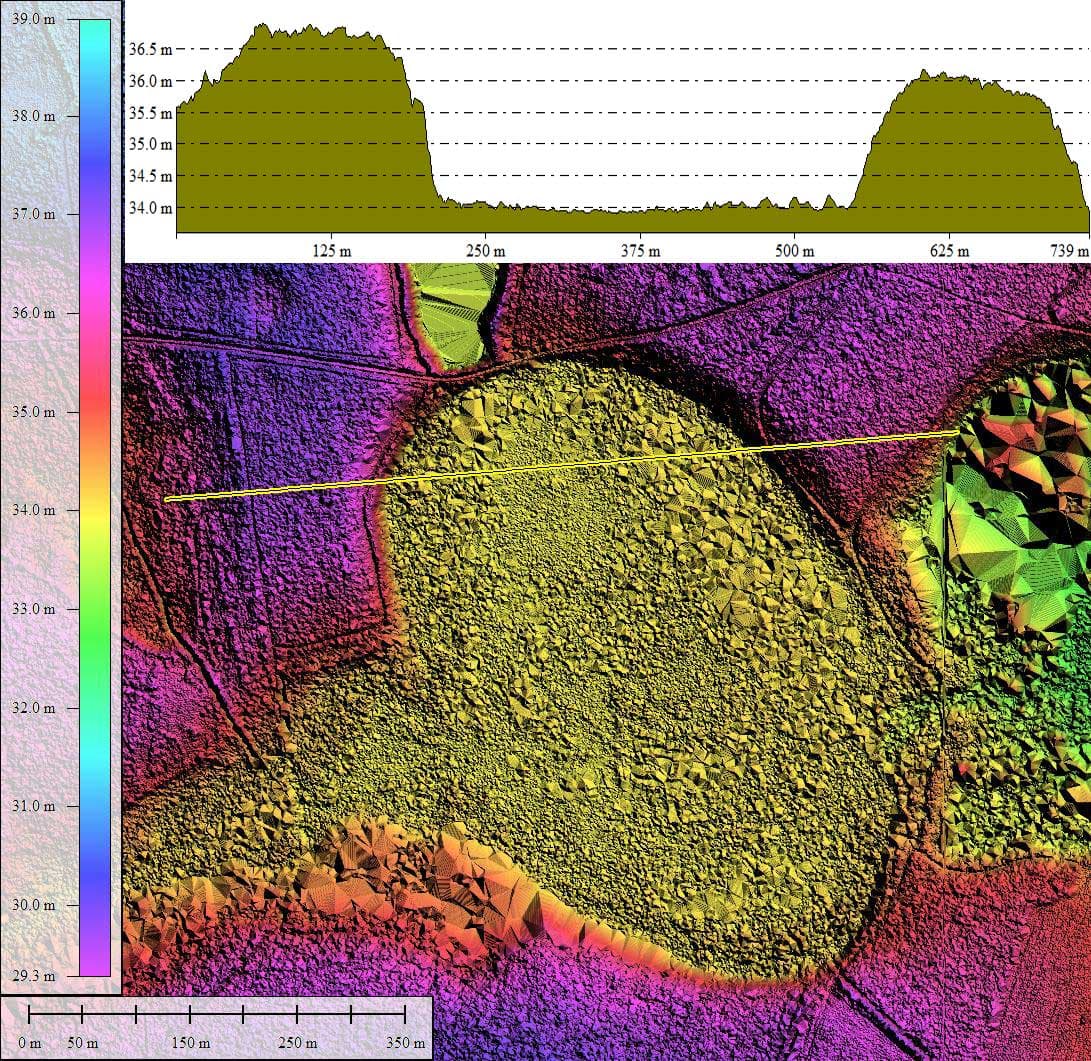
Task: Click the '38.0 m' label on the elevation legend
Action: 33,115
